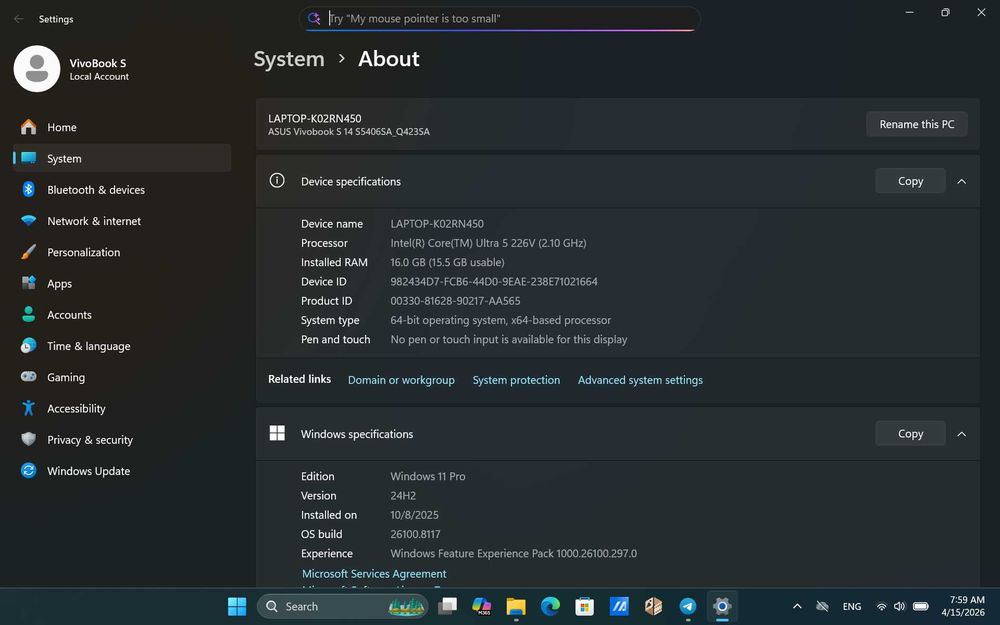Open Bluetooth & devices settings

(122, 189)
